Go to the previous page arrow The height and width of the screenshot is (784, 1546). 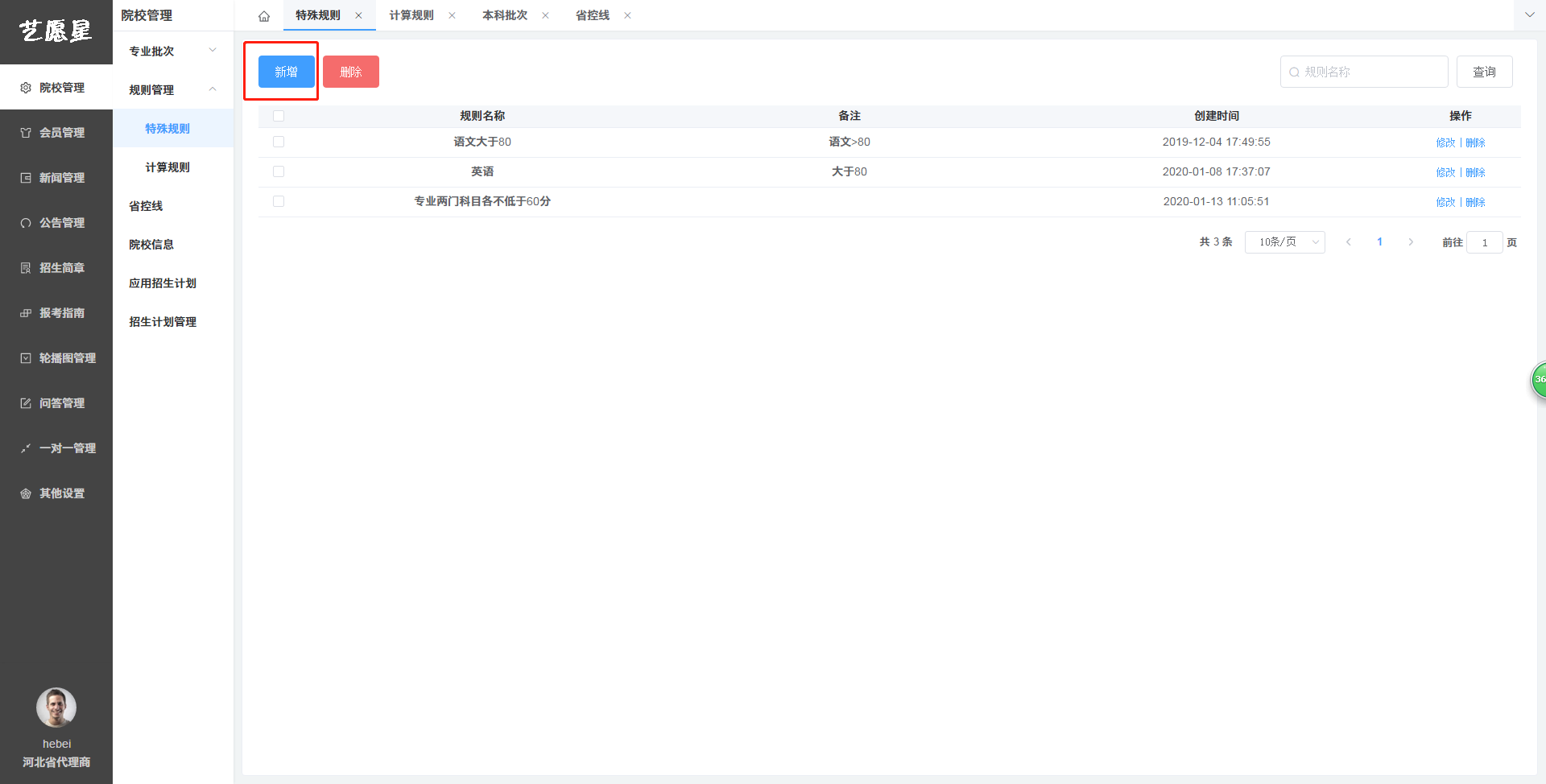click(x=1349, y=242)
